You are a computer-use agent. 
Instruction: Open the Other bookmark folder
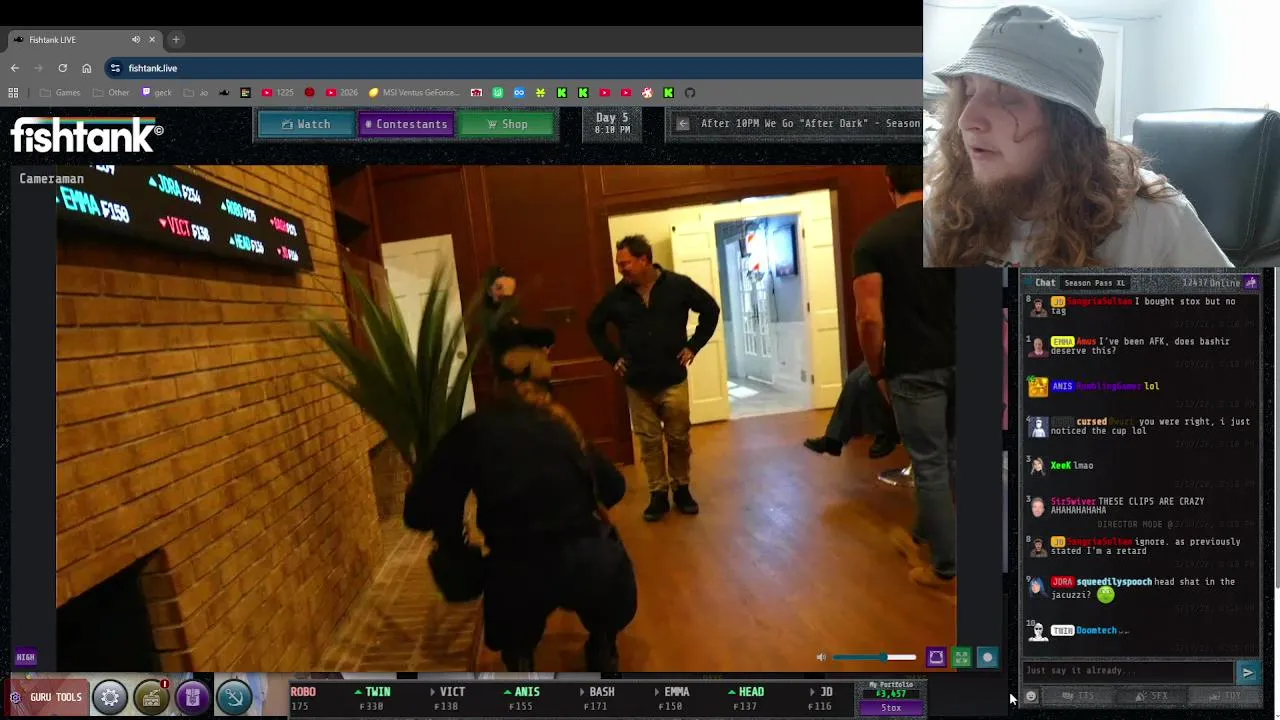111,93
